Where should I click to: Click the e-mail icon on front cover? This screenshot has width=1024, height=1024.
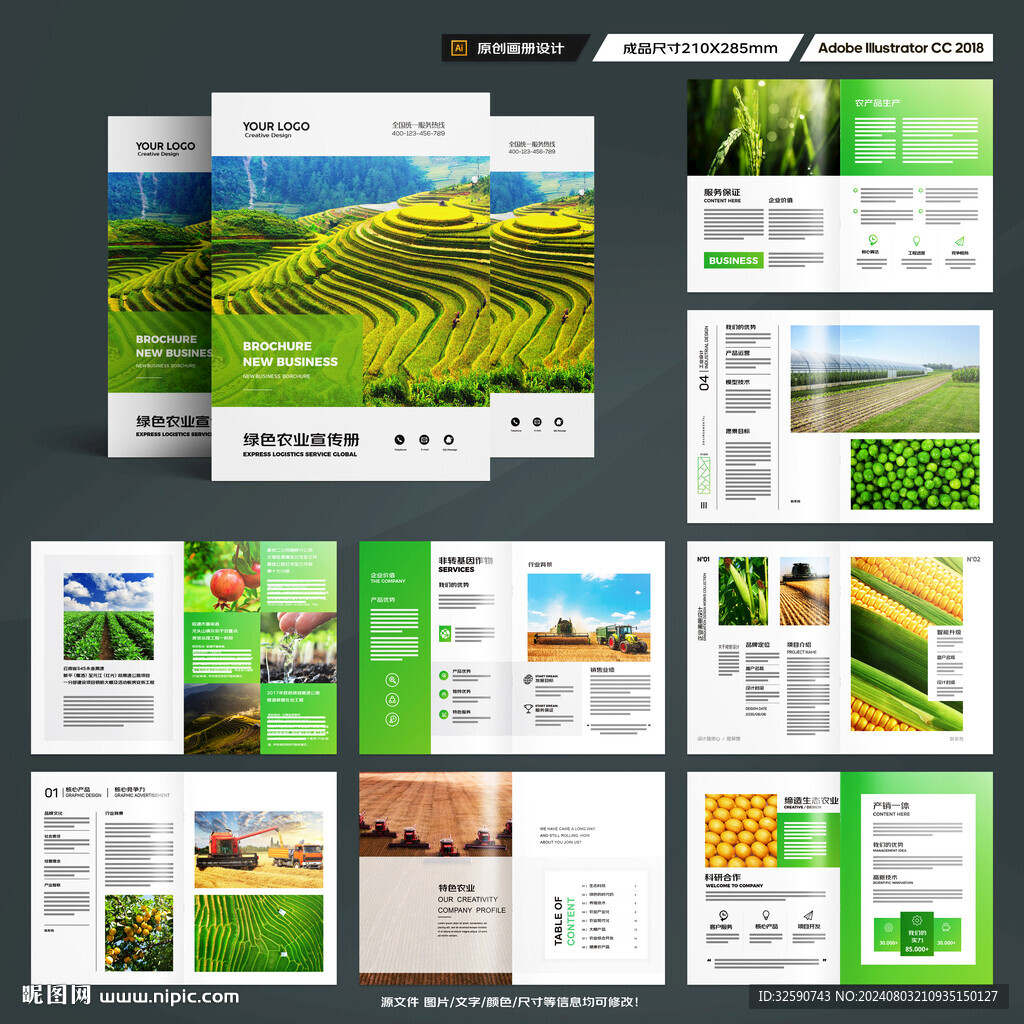[424, 440]
